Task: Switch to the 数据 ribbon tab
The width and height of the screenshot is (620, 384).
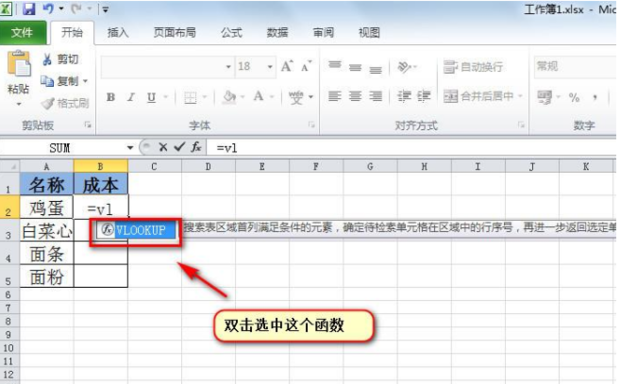Action: point(277,32)
